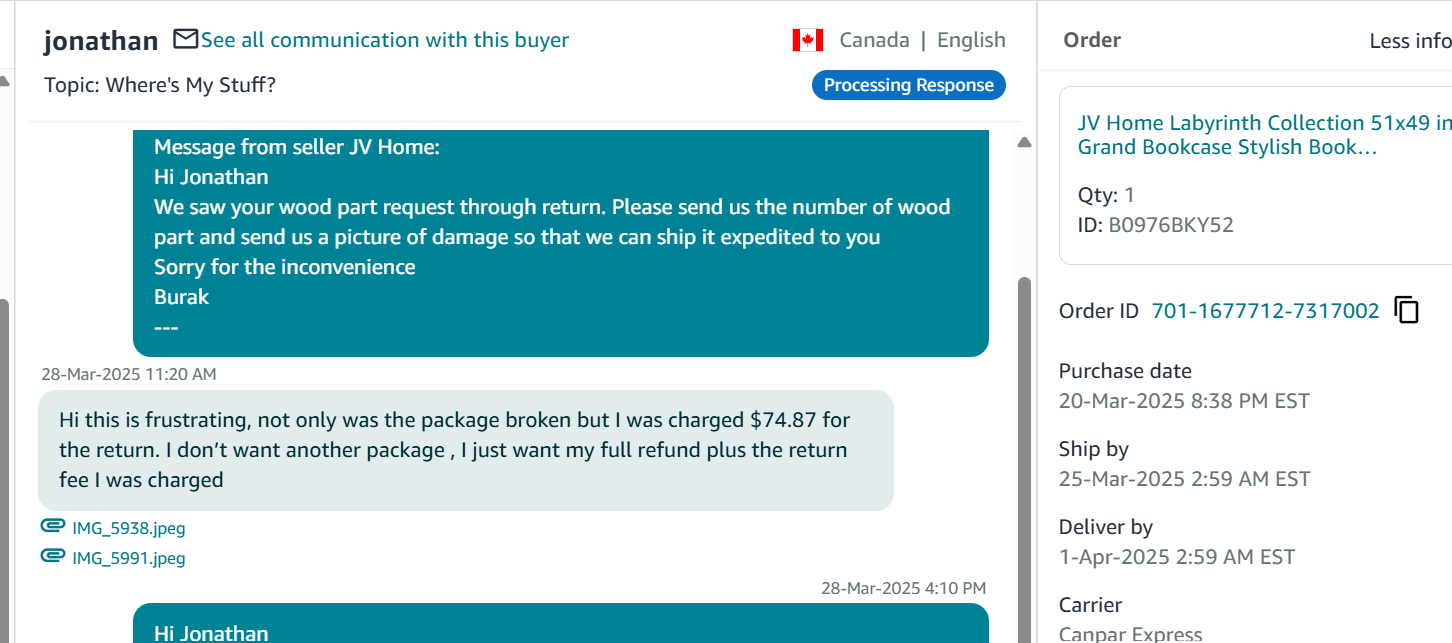The width and height of the screenshot is (1452, 643).
Task: Open the IMG_5938.jpeg attachment file name
Action: tap(128, 528)
